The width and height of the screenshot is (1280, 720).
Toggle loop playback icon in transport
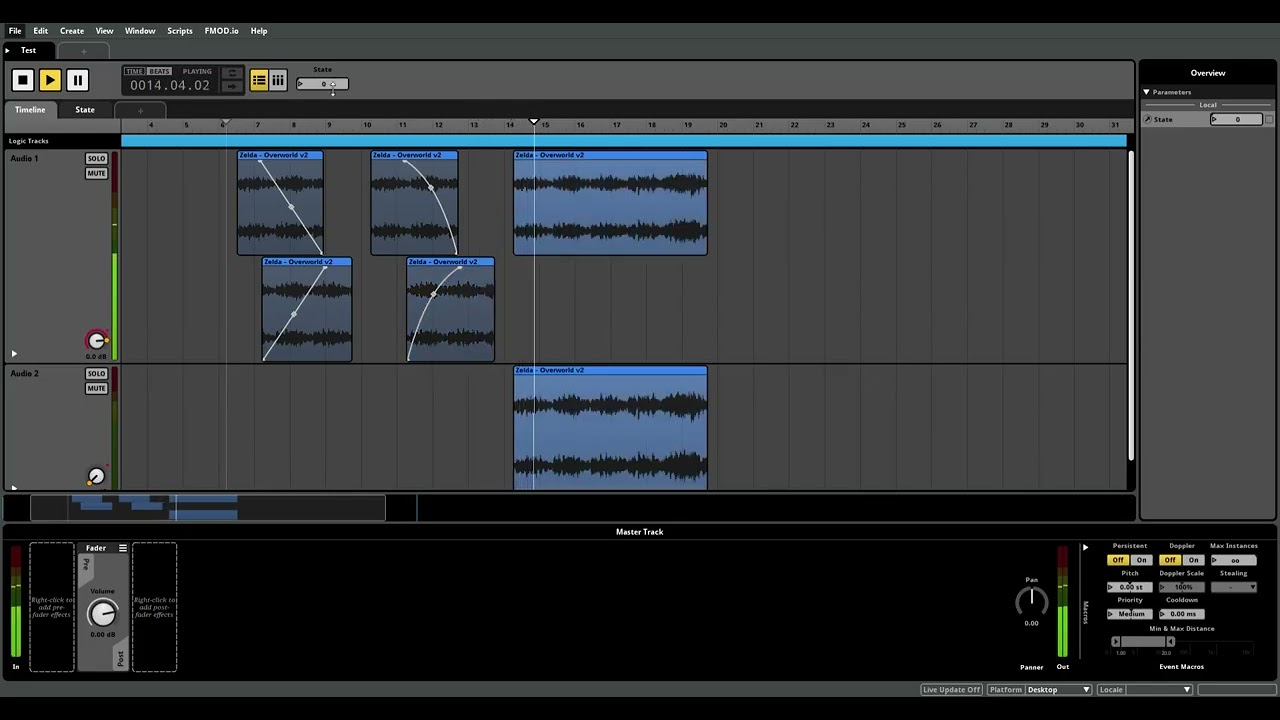(231, 73)
